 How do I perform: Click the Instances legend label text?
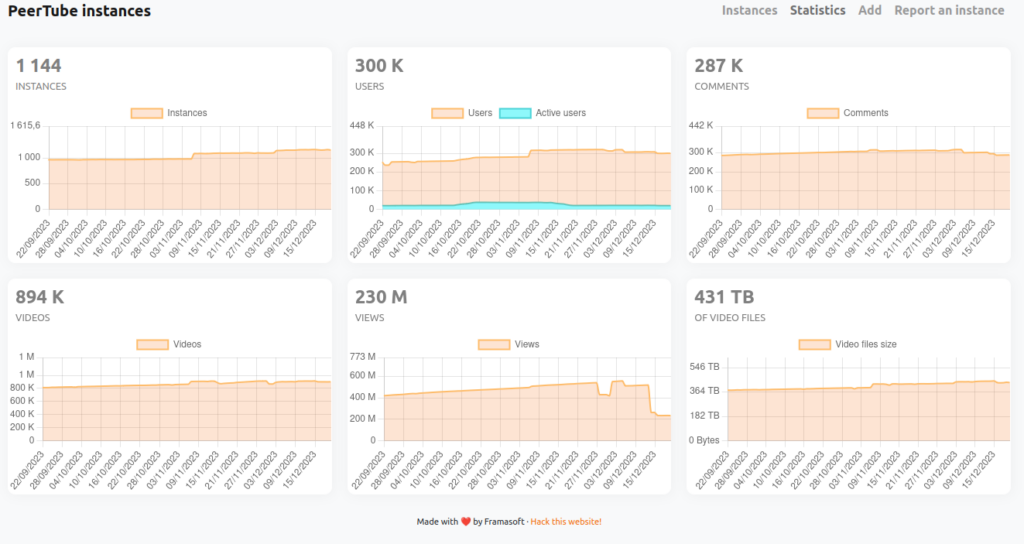pos(187,113)
